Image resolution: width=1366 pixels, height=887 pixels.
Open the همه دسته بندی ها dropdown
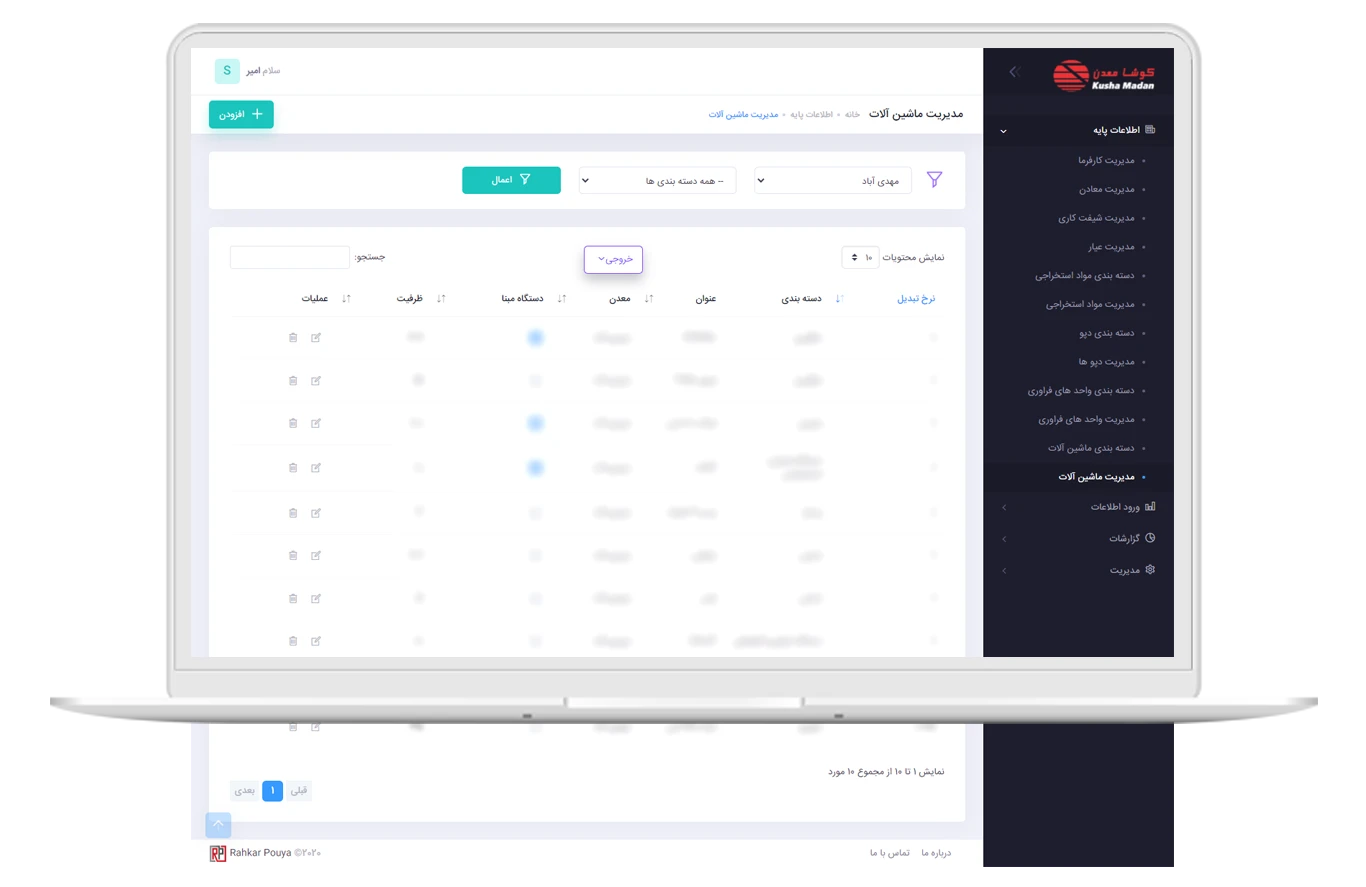pyautogui.click(x=657, y=181)
